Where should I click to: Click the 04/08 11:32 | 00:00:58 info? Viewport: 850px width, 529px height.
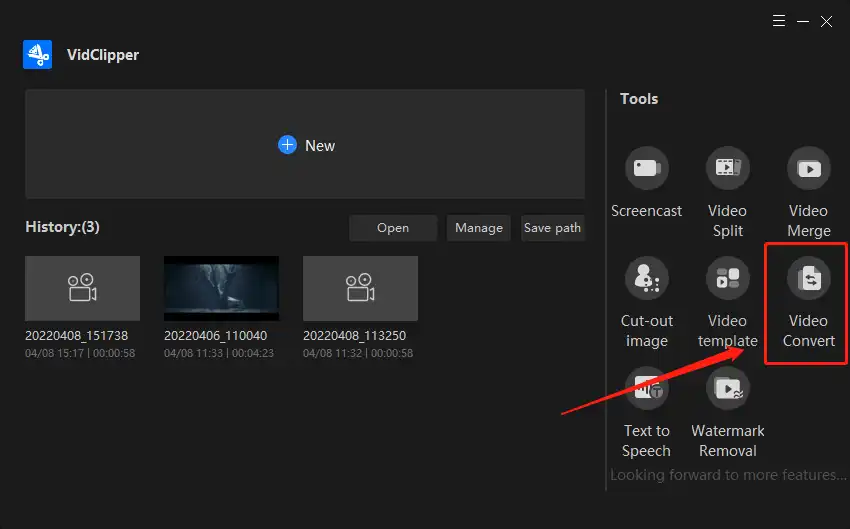click(x=358, y=353)
